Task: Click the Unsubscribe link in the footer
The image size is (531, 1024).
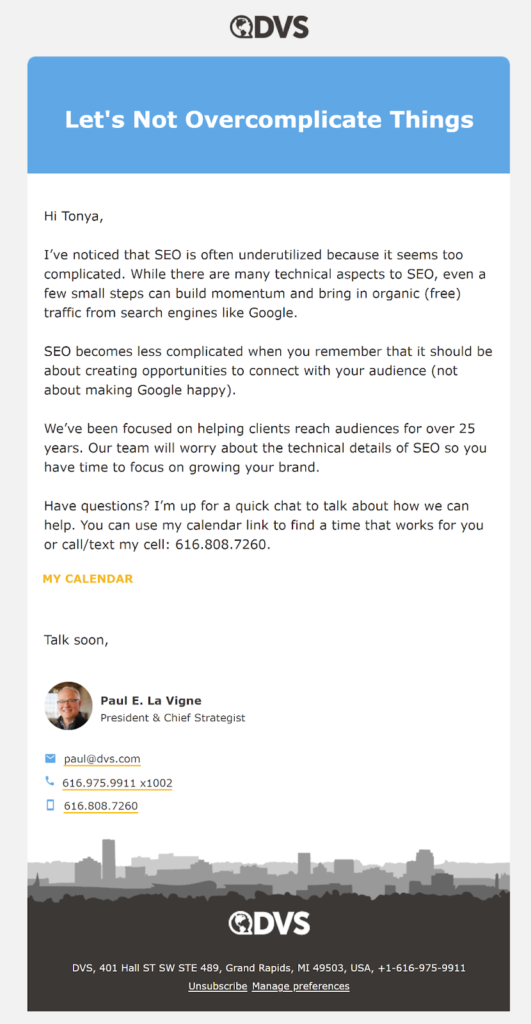Action: point(217,986)
